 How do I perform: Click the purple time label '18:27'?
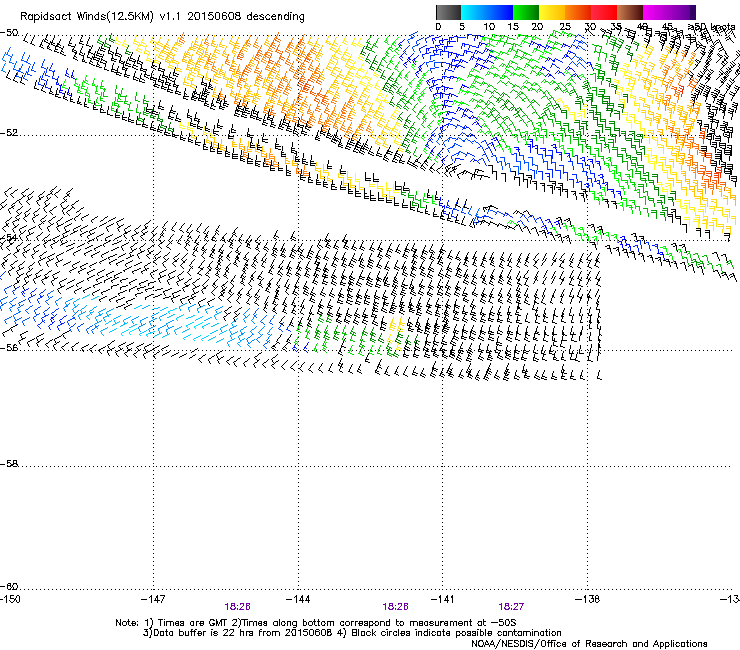tap(511, 607)
